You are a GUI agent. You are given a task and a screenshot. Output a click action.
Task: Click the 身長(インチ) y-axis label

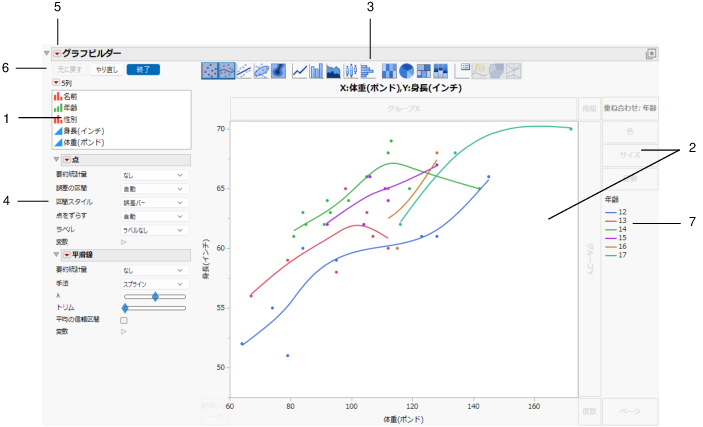(206, 259)
